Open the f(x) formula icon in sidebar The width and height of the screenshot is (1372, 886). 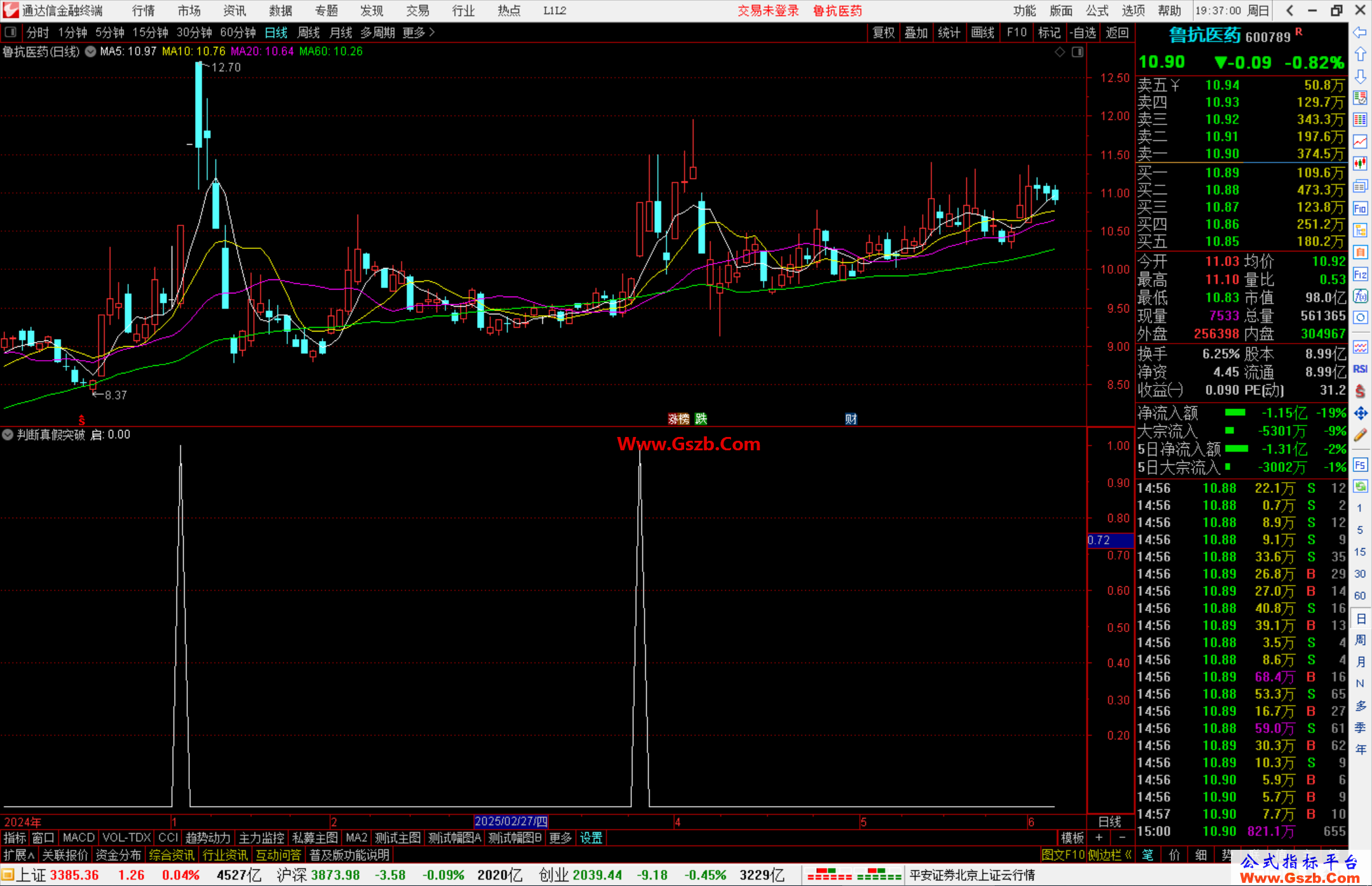tap(1360, 296)
